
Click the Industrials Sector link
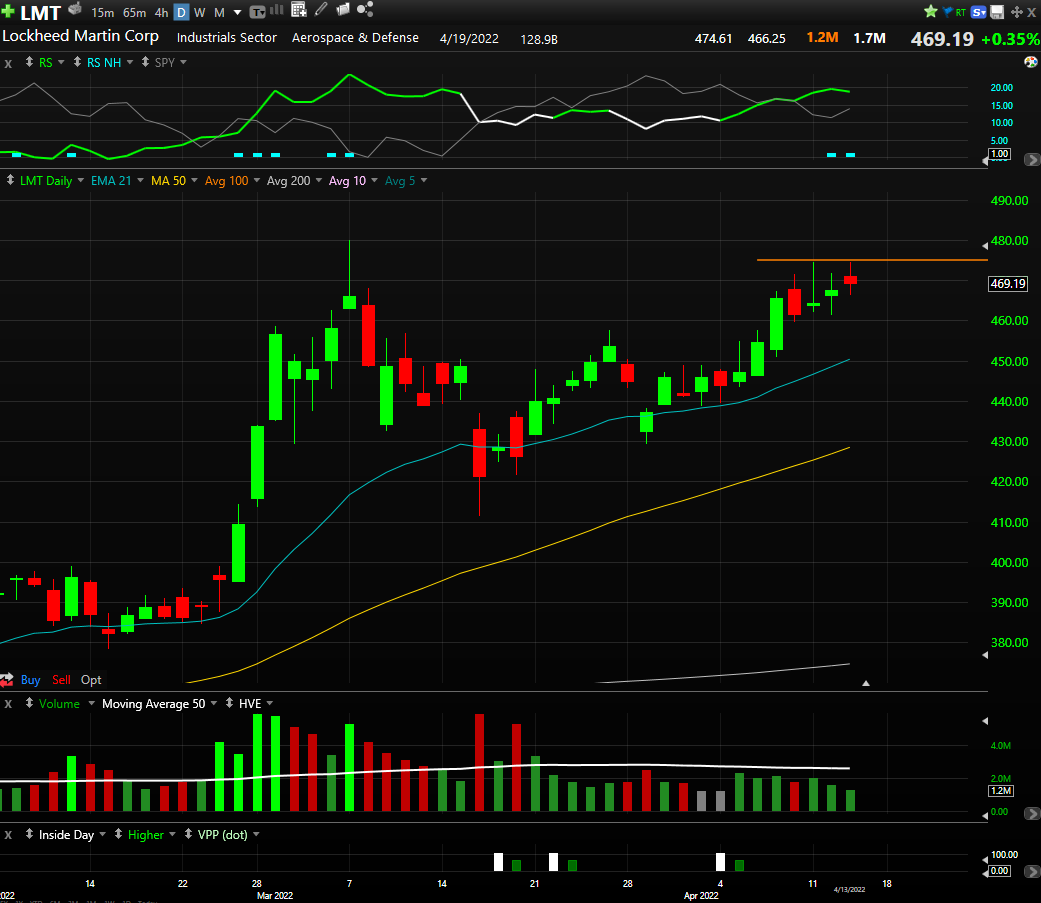[x=226, y=38]
